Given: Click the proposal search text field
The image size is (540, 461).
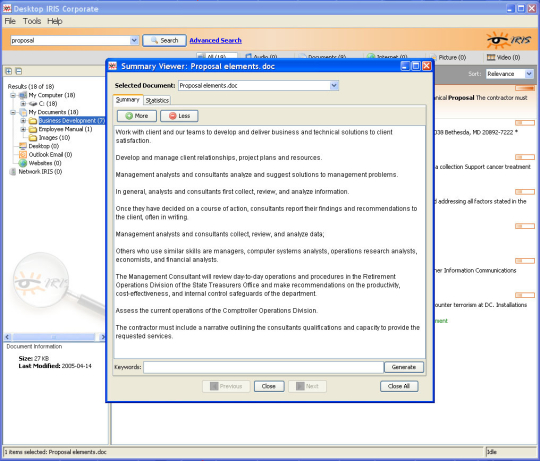Looking at the screenshot, I should [70, 40].
